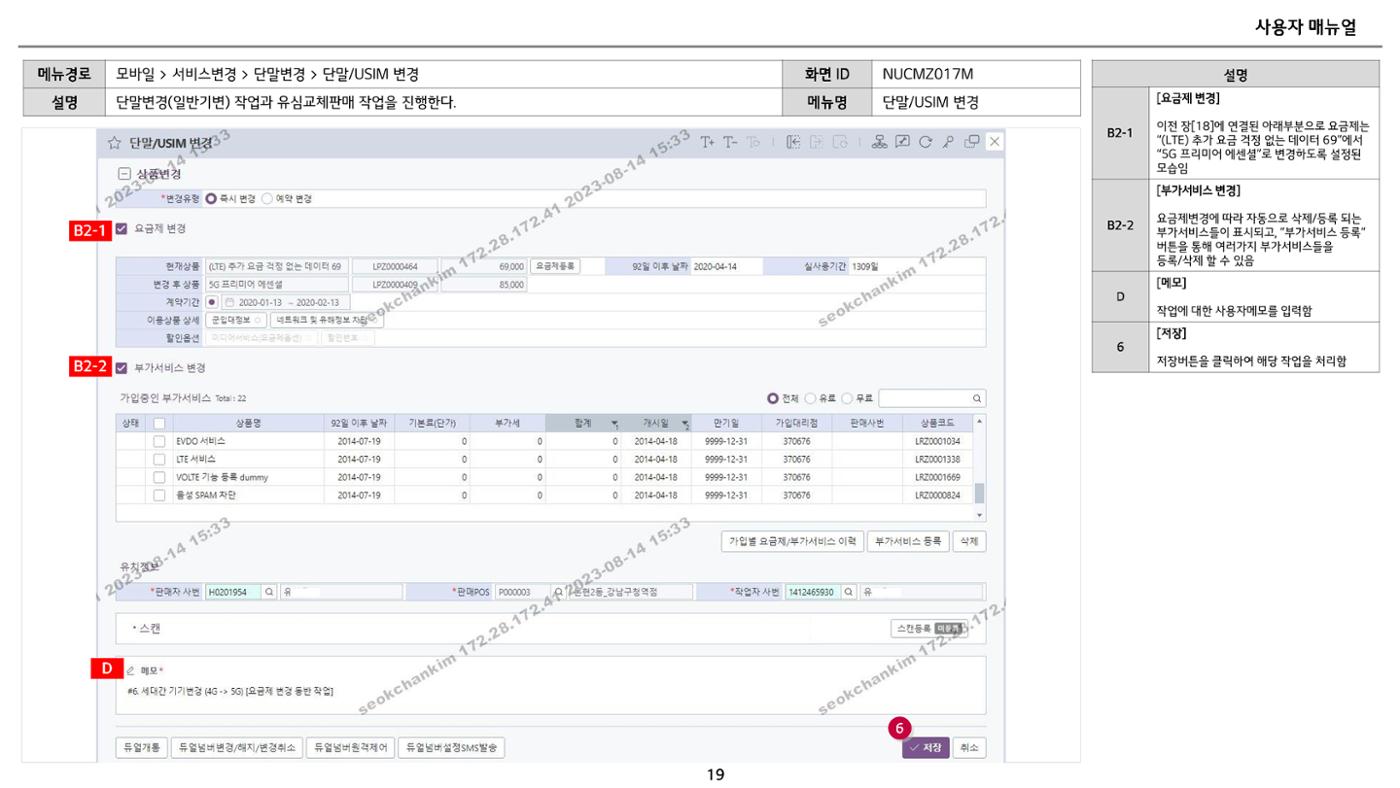Click the 저장 save button
The width and height of the screenshot is (1400, 788).
pyautogui.click(x=925, y=748)
